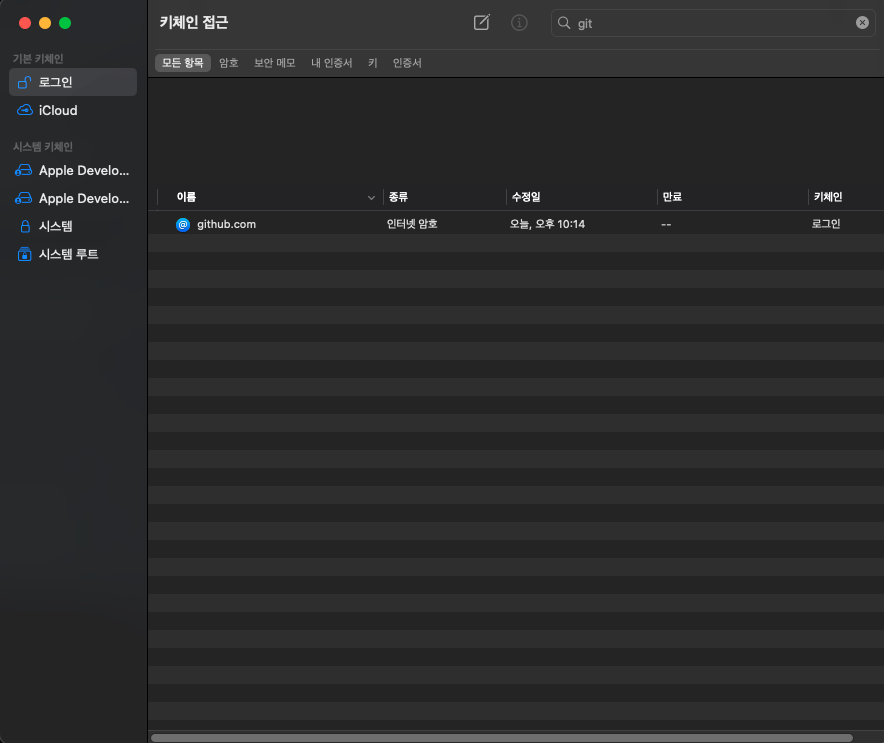Viewport: 884px width, 743px height.
Task: Click the 시스템 keychain lock icon
Action: click(x=25, y=227)
